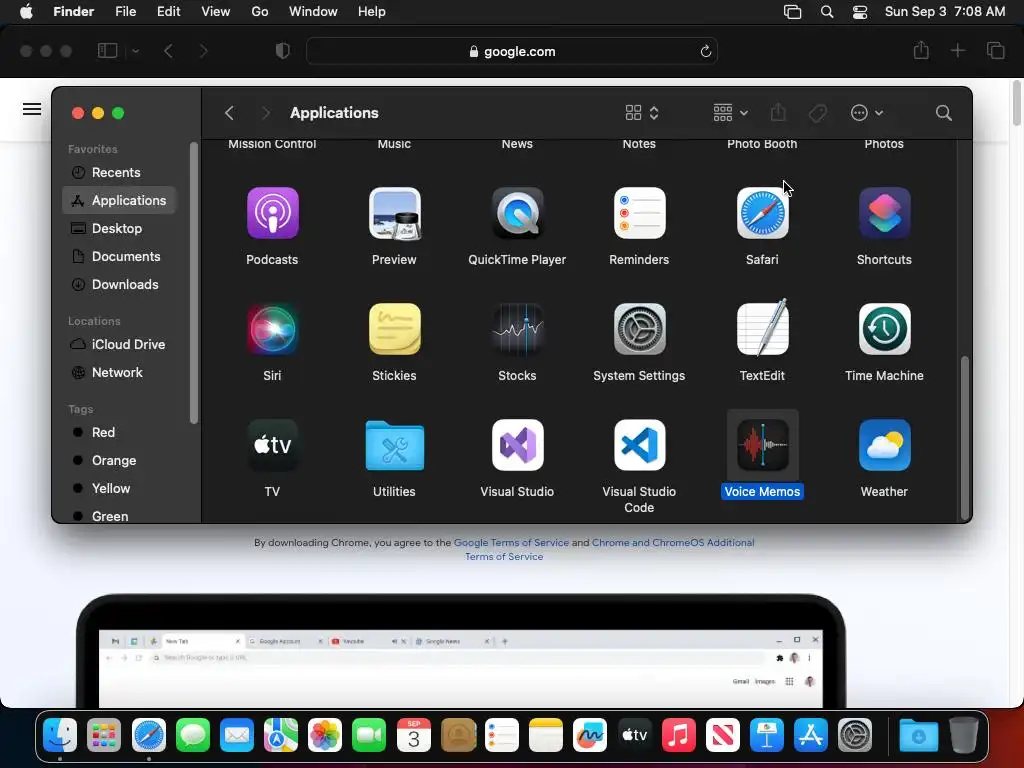
Task: Select the TV app icon in Finder
Action: click(272, 445)
